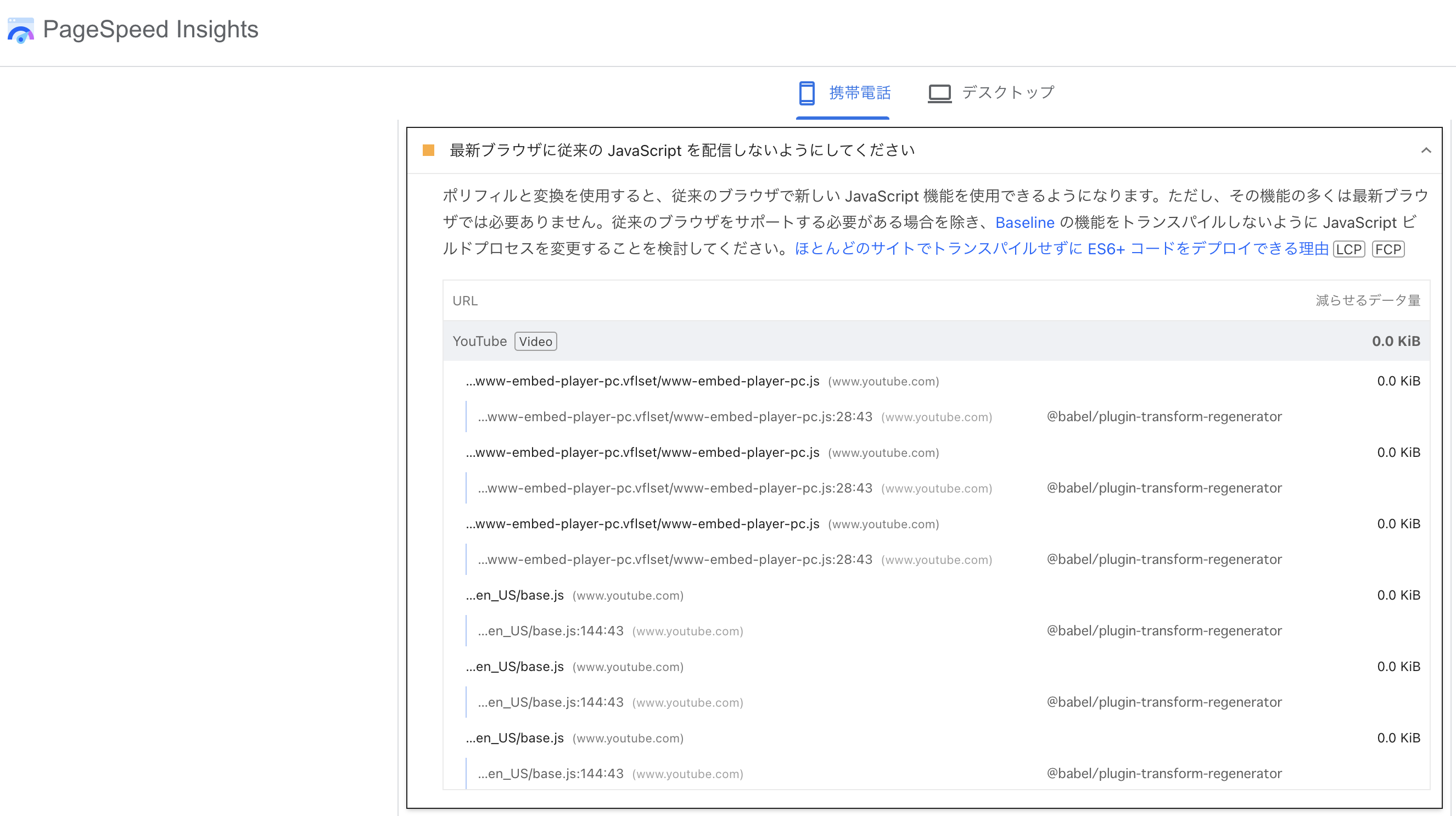Screen dimensions: 1456x816
Task: Open the PageSpeed Insights title link
Action: click(150, 30)
